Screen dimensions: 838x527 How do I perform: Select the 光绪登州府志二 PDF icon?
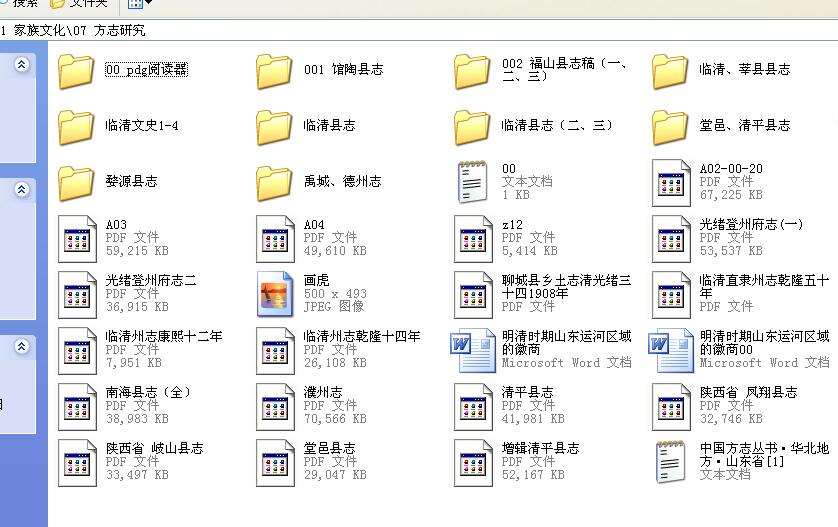coord(77,295)
